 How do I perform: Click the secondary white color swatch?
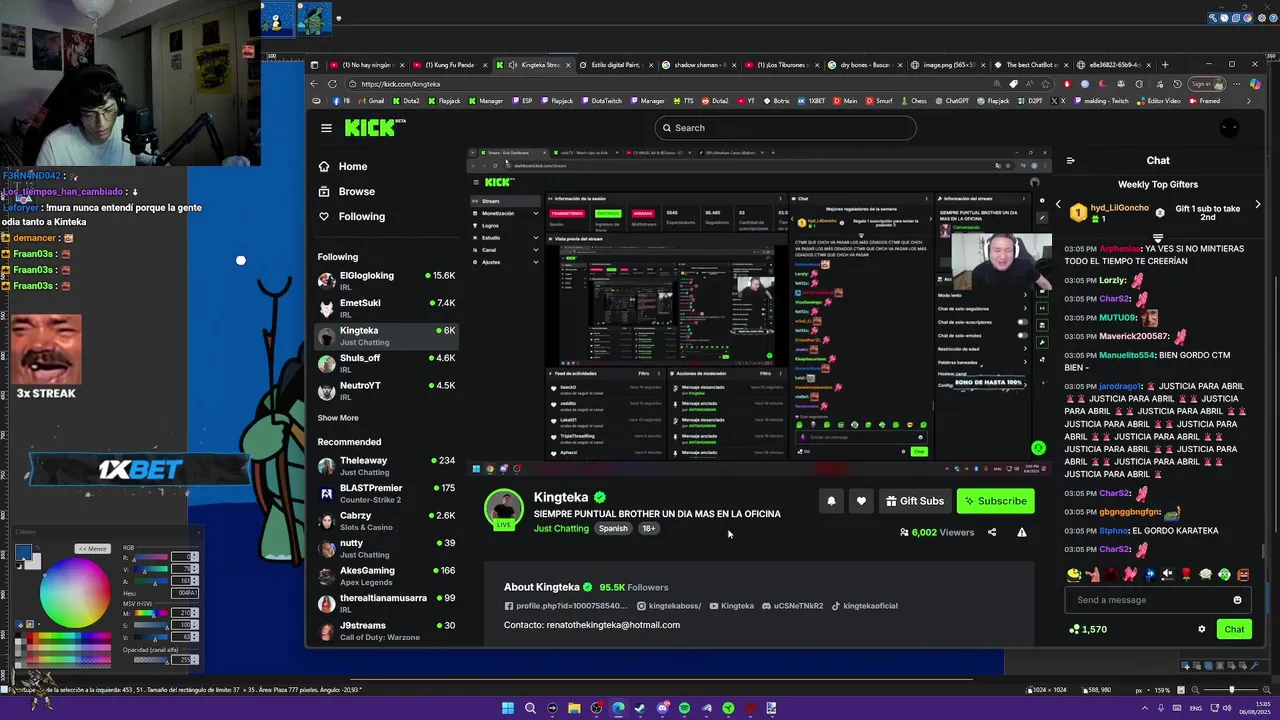[x=33, y=562]
